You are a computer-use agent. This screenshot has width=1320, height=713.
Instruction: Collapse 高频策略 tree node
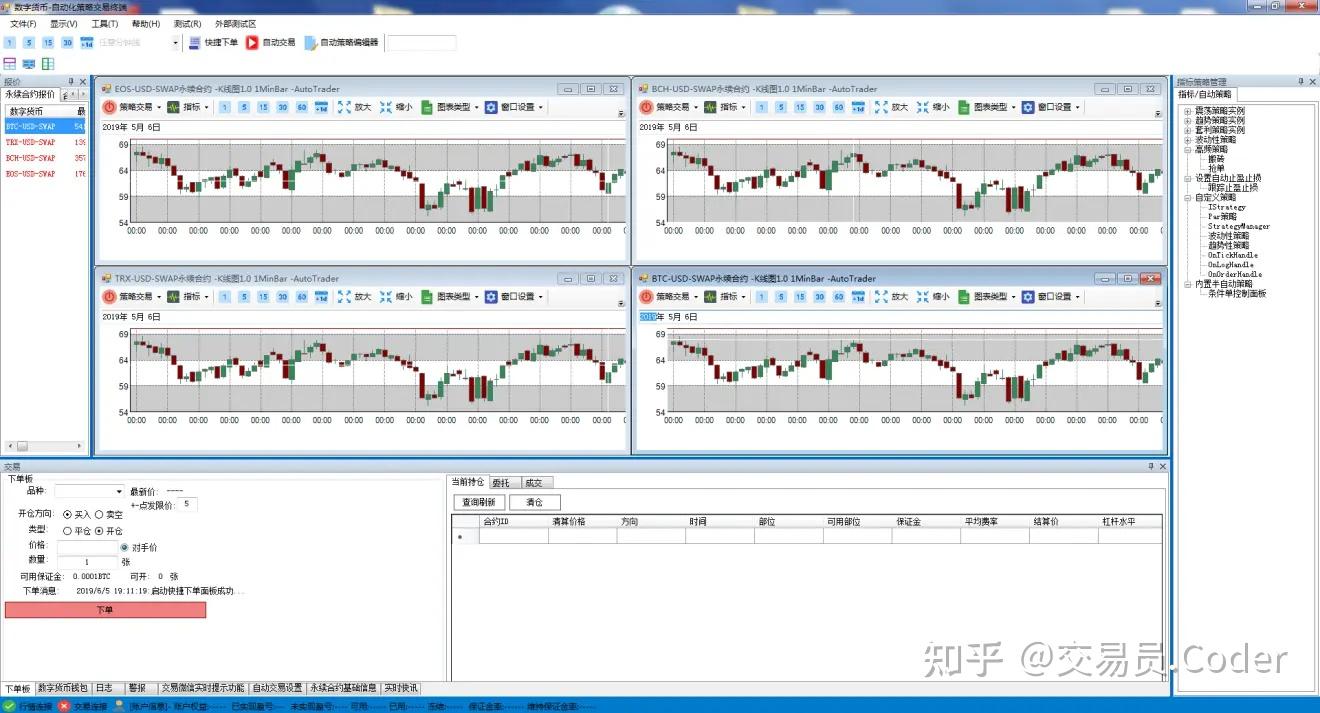(x=1188, y=149)
